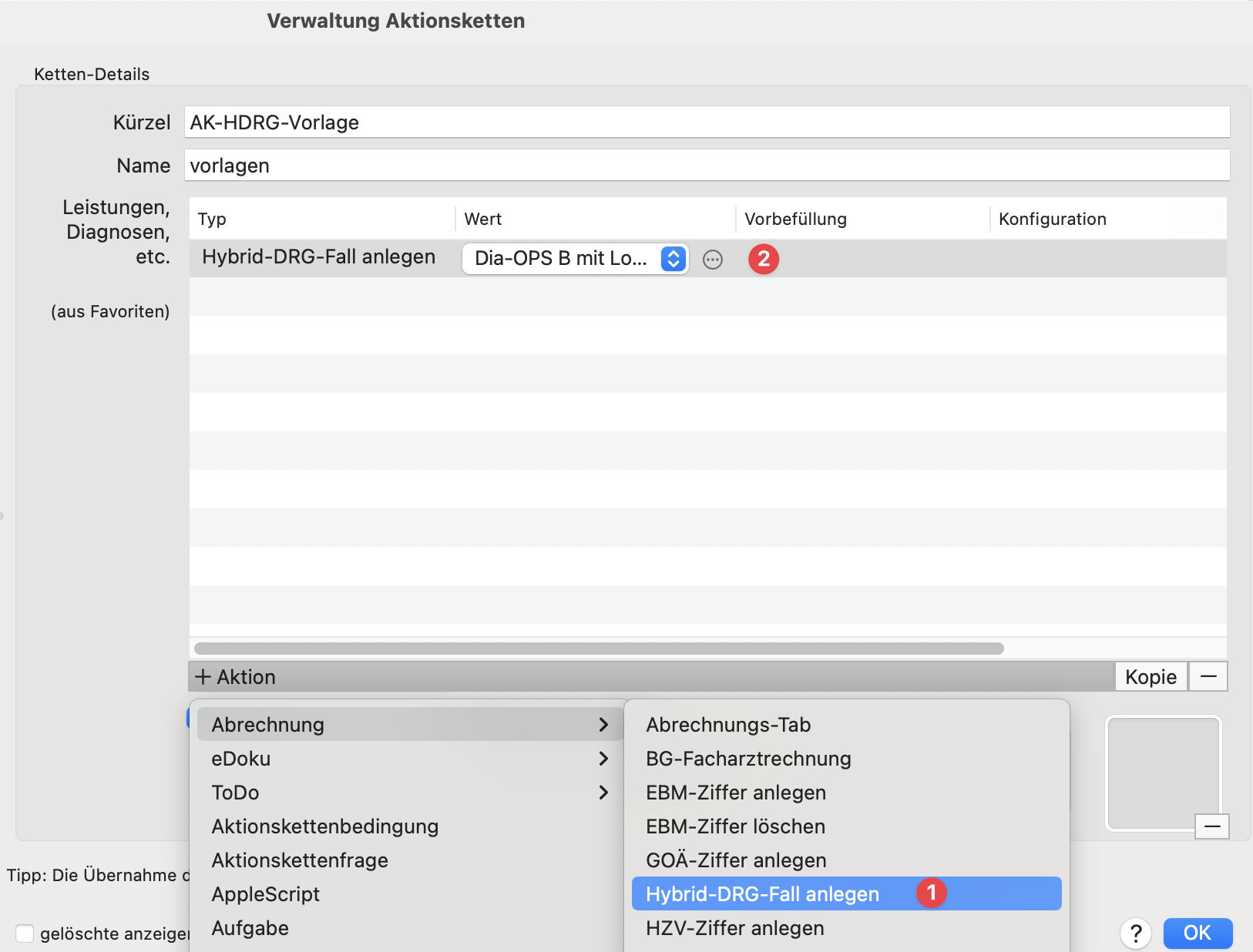Choose Aktionskettenbedingung from the menu
The image size is (1253, 952).
click(x=410, y=826)
